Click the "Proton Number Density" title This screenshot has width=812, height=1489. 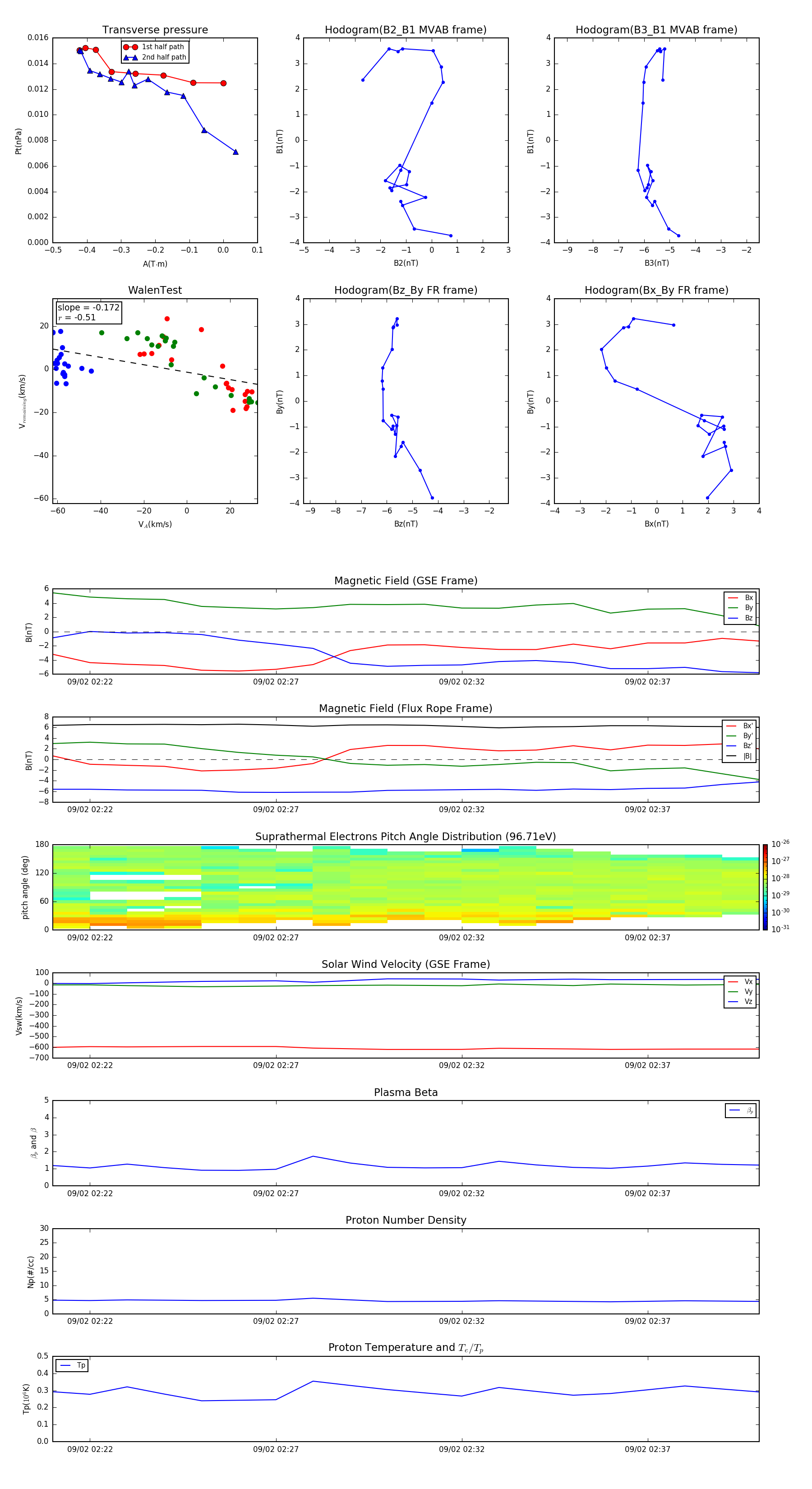[x=406, y=1220]
